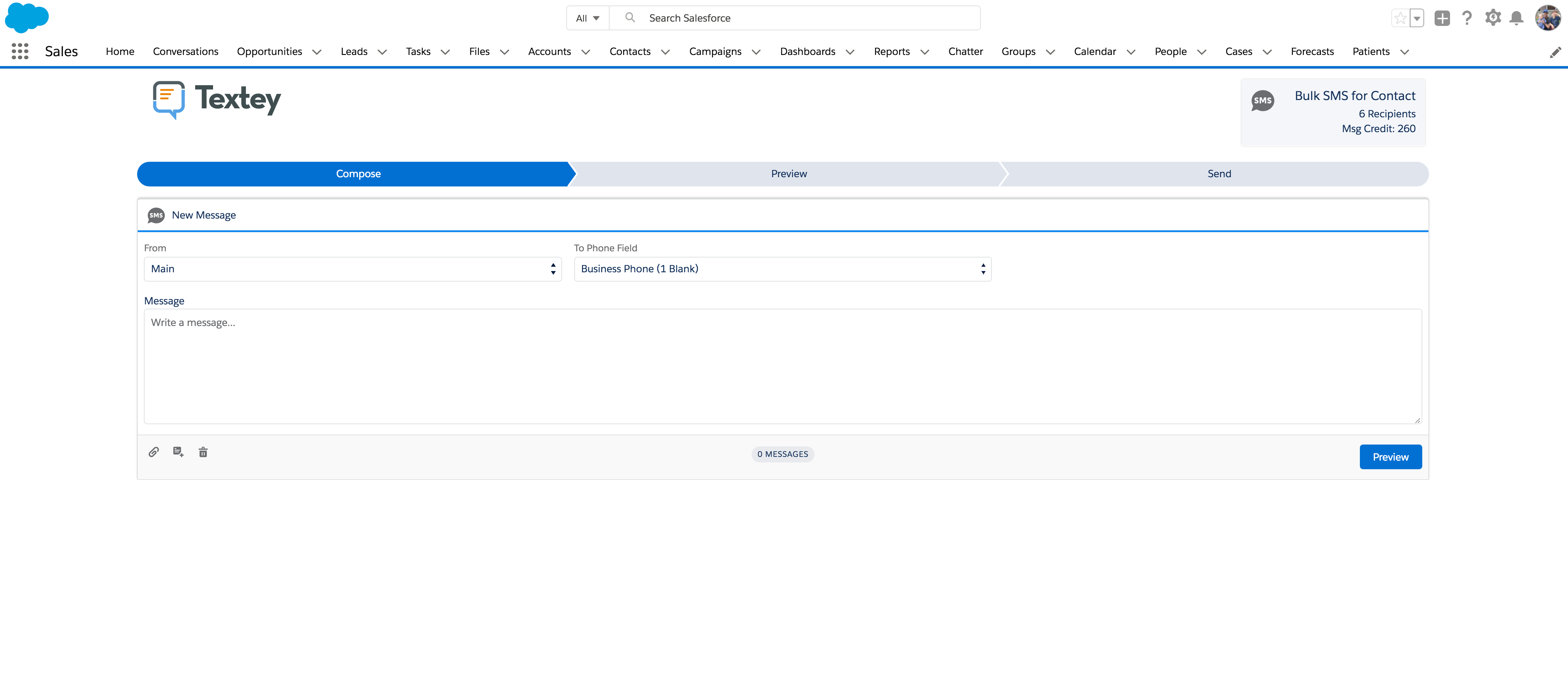Image resolution: width=1568 pixels, height=681 pixels.
Task: Open the favorites list dropdown arrow
Action: [x=1417, y=18]
